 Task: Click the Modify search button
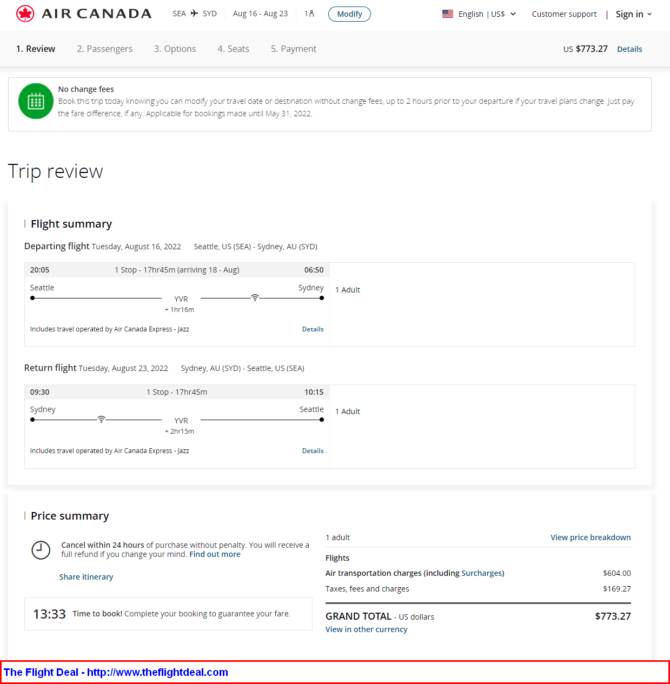(349, 14)
